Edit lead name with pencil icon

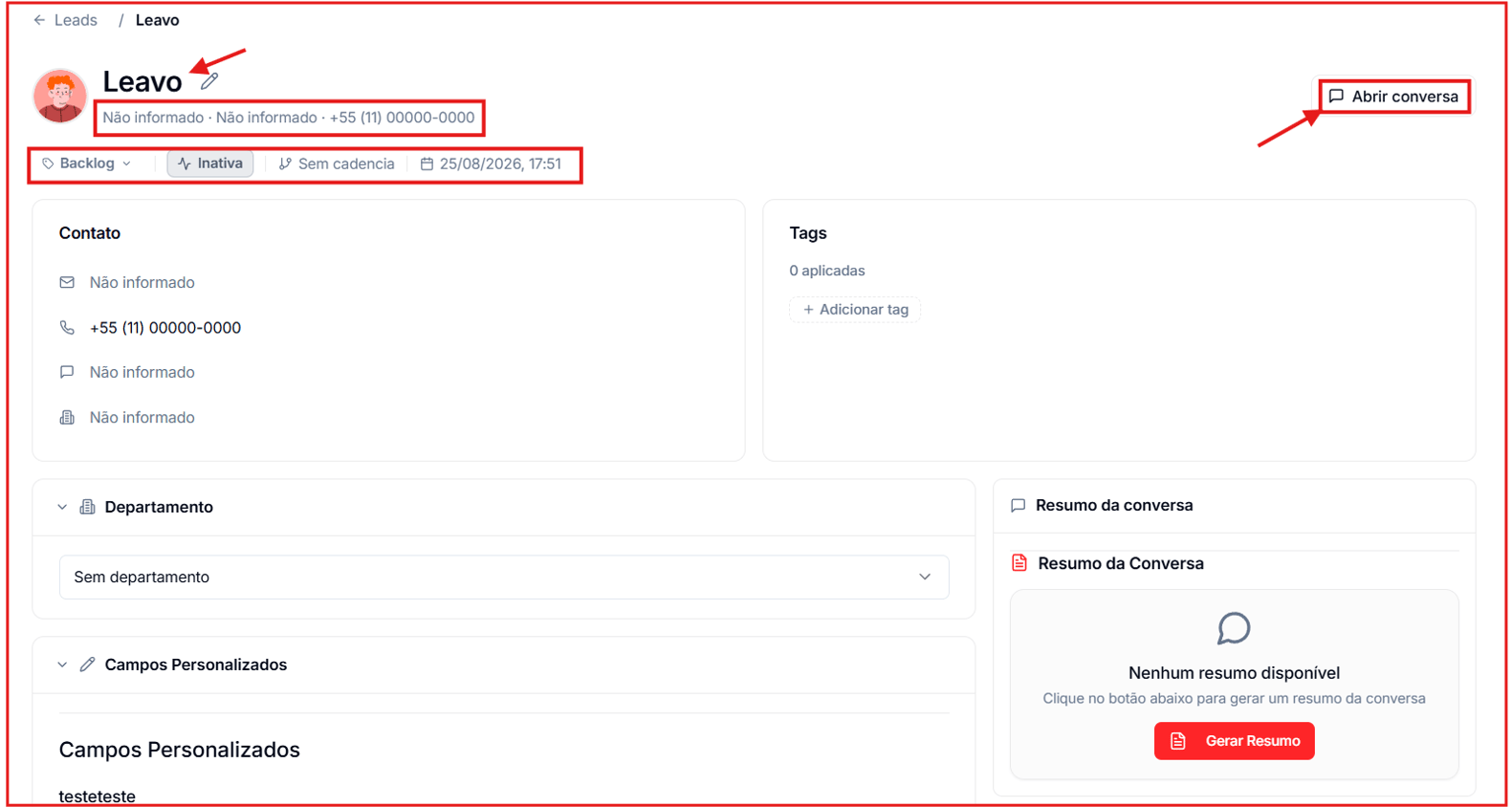click(x=209, y=81)
